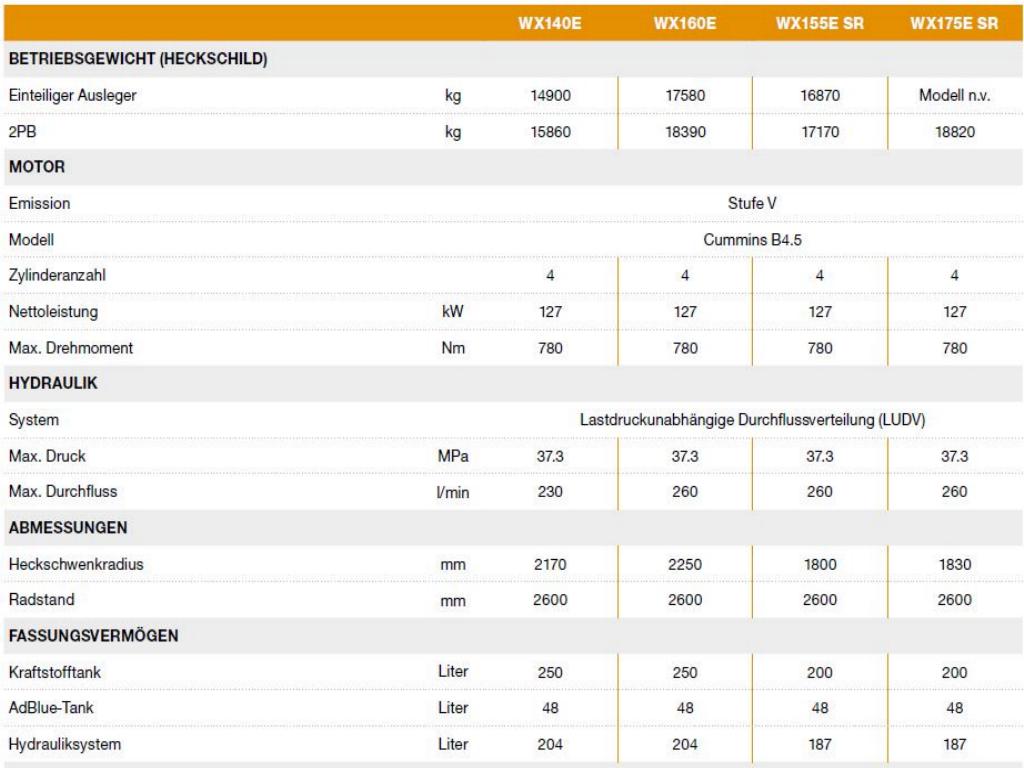
Task: Click the Lastdruckunabhängige Durchflussverteilung (LUDV) text
Action: pos(752,420)
